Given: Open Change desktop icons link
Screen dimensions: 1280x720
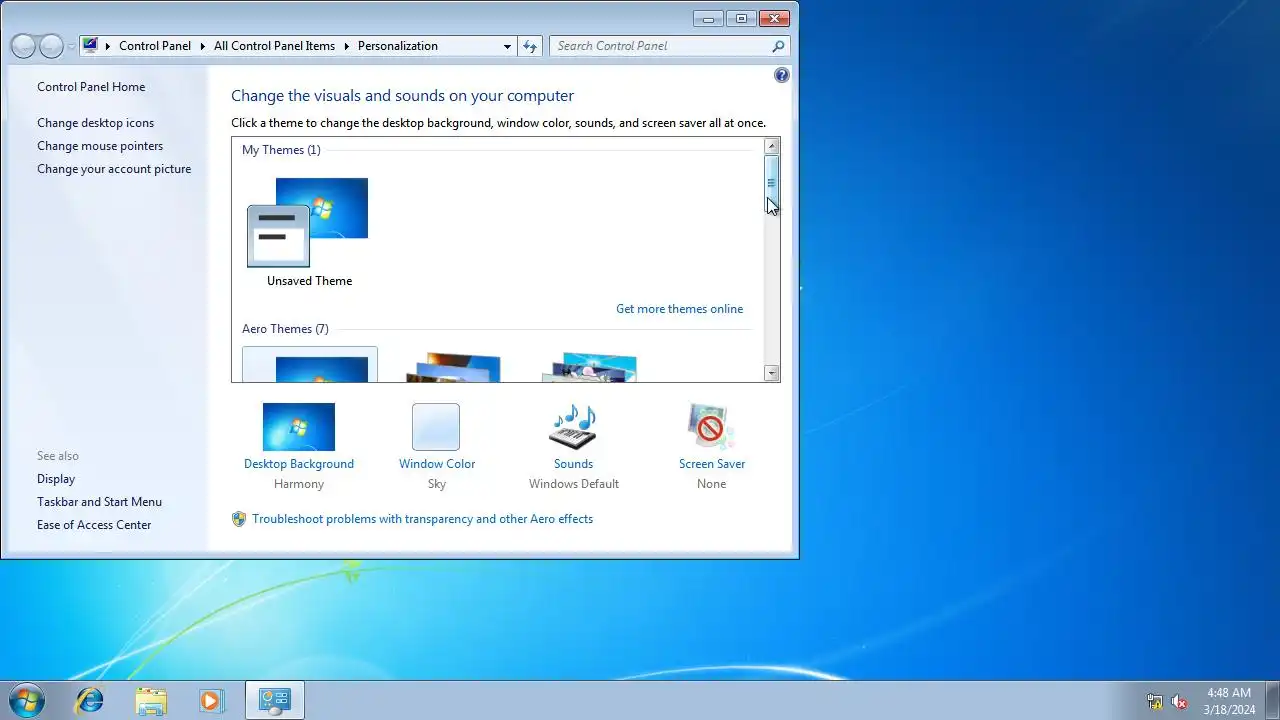Looking at the screenshot, I should pyautogui.click(x=96, y=123).
